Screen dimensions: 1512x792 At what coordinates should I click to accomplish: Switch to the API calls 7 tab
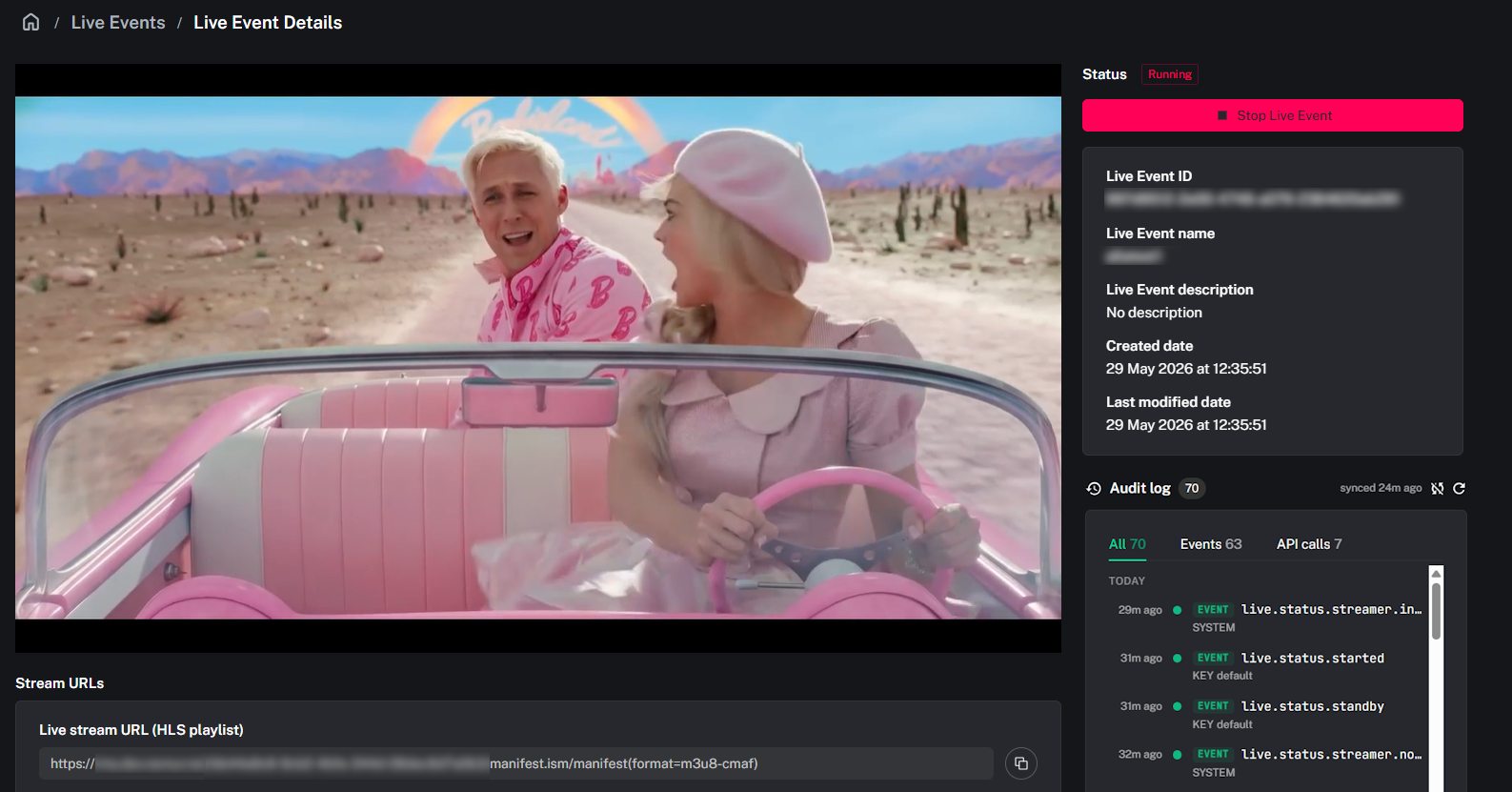coord(1309,544)
